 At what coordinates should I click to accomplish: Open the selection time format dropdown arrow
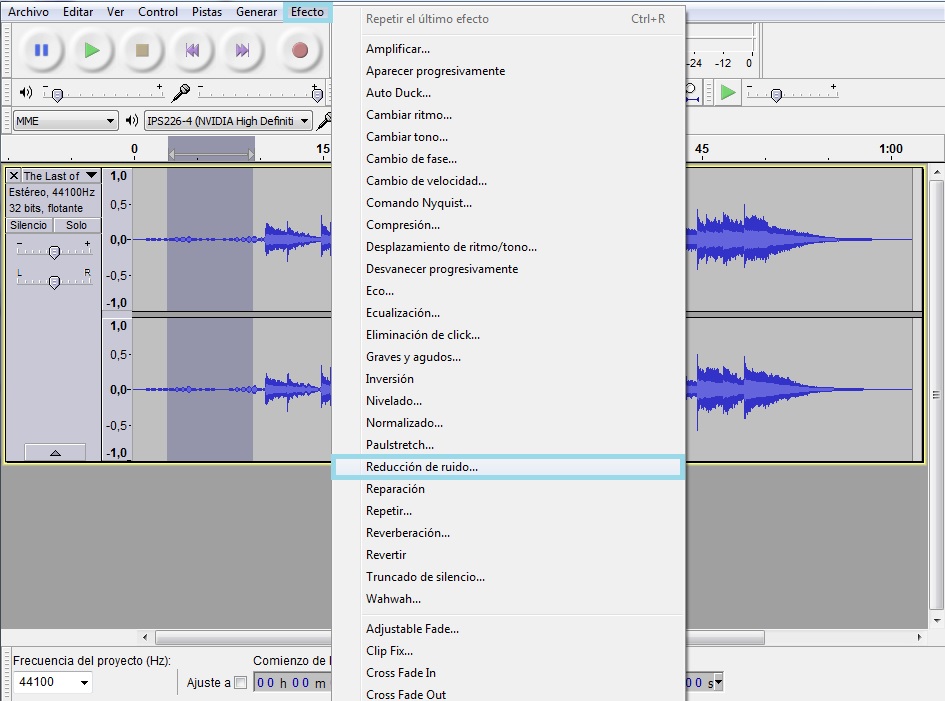tap(718, 683)
